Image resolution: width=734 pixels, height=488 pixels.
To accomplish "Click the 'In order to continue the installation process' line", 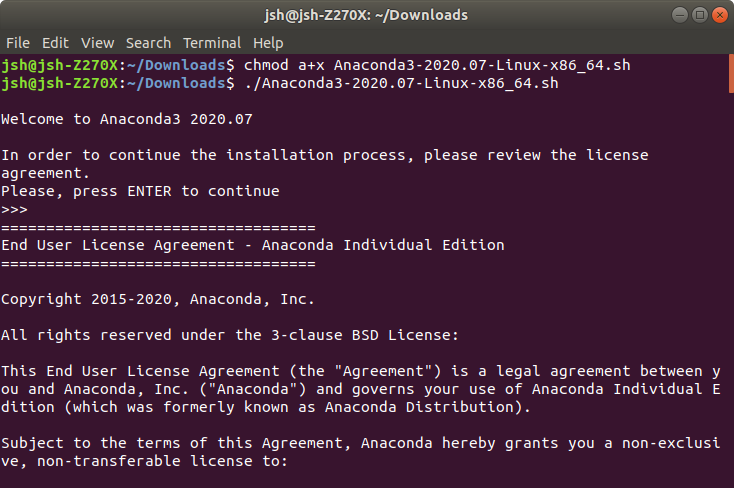I will [x=325, y=155].
